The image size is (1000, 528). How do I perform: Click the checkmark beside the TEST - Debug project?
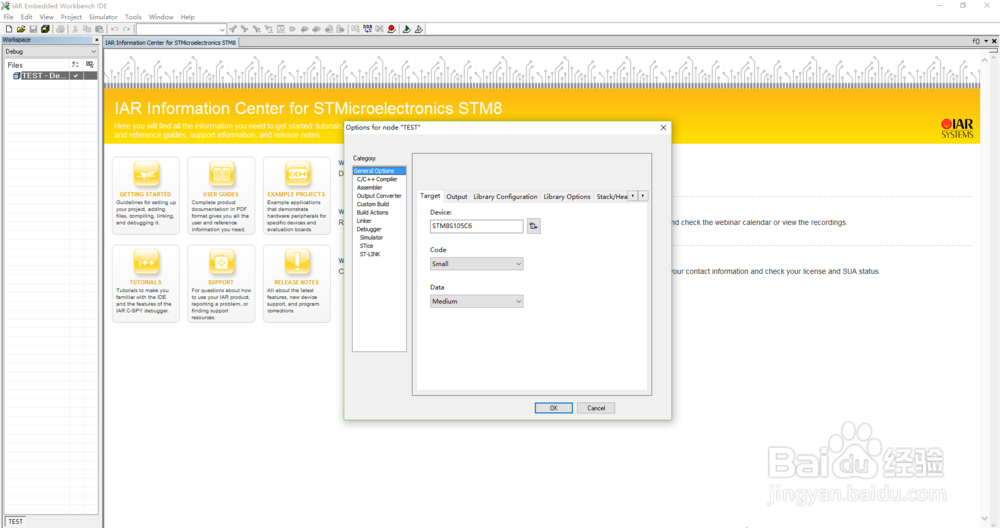point(76,76)
